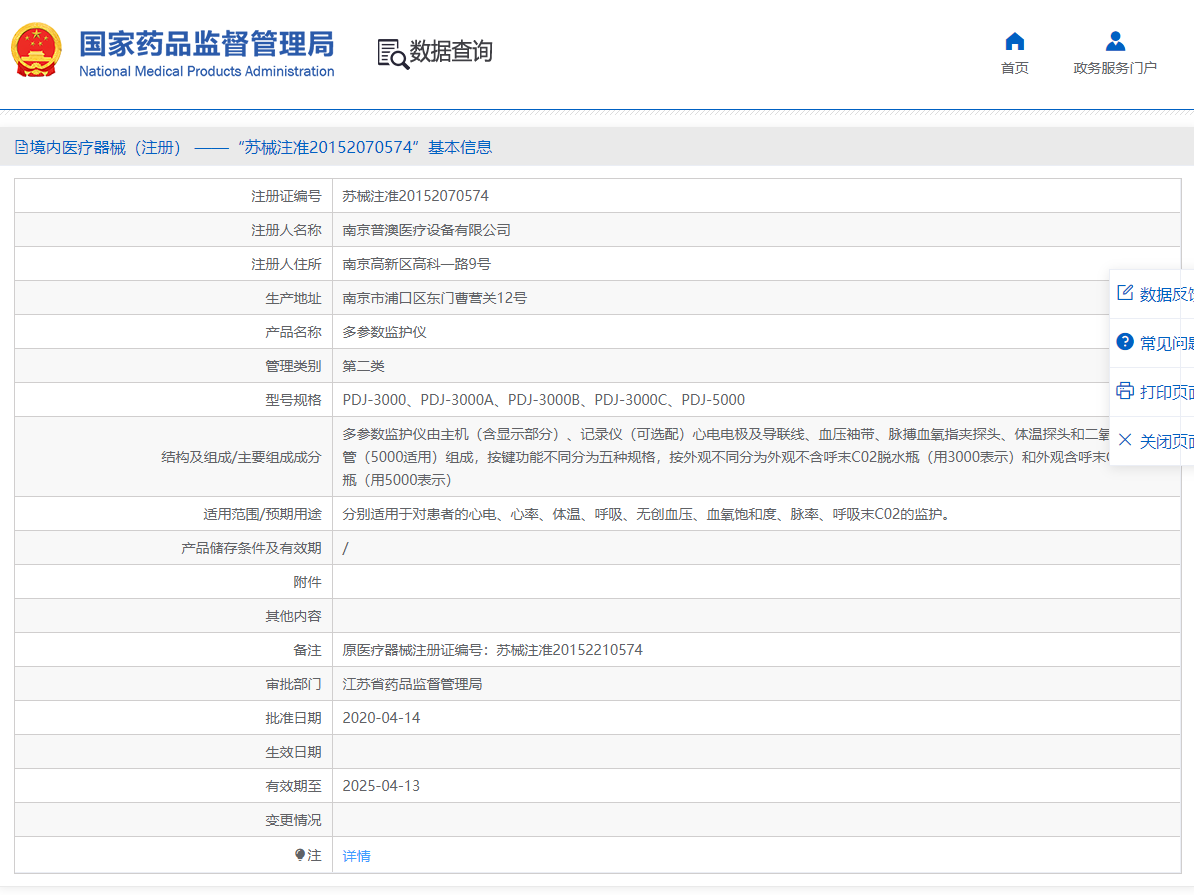Screen dimensions: 1194x895
Task: Click the lightbulb icon beside 注
Action: (x=300, y=855)
